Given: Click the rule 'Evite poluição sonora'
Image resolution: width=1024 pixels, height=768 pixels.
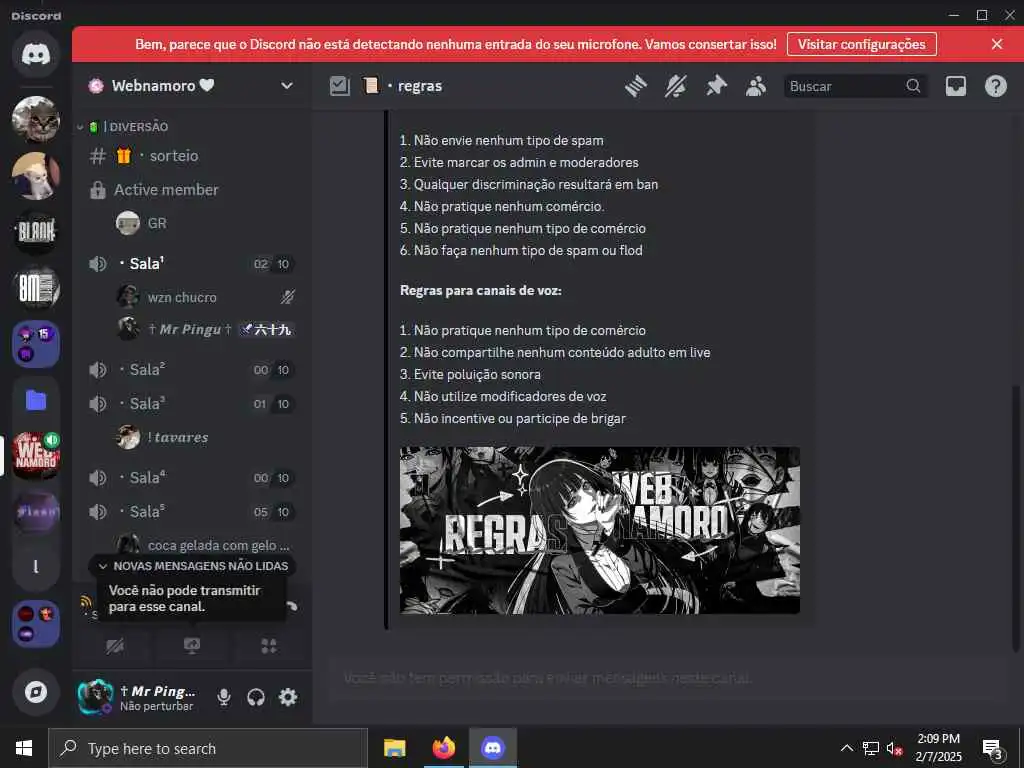Looking at the screenshot, I should pos(477,374).
